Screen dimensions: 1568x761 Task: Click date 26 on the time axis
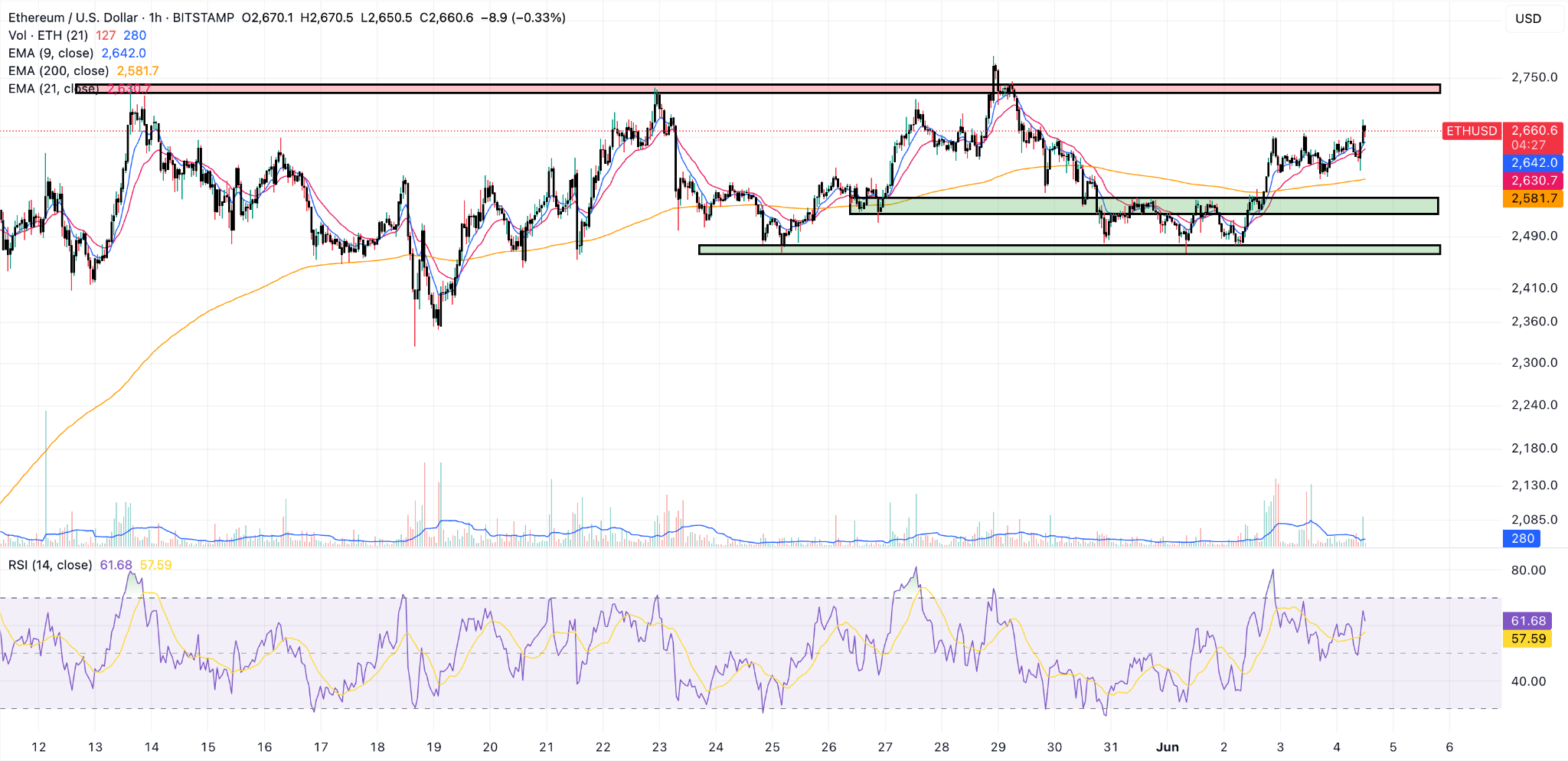[x=828, y=747]
